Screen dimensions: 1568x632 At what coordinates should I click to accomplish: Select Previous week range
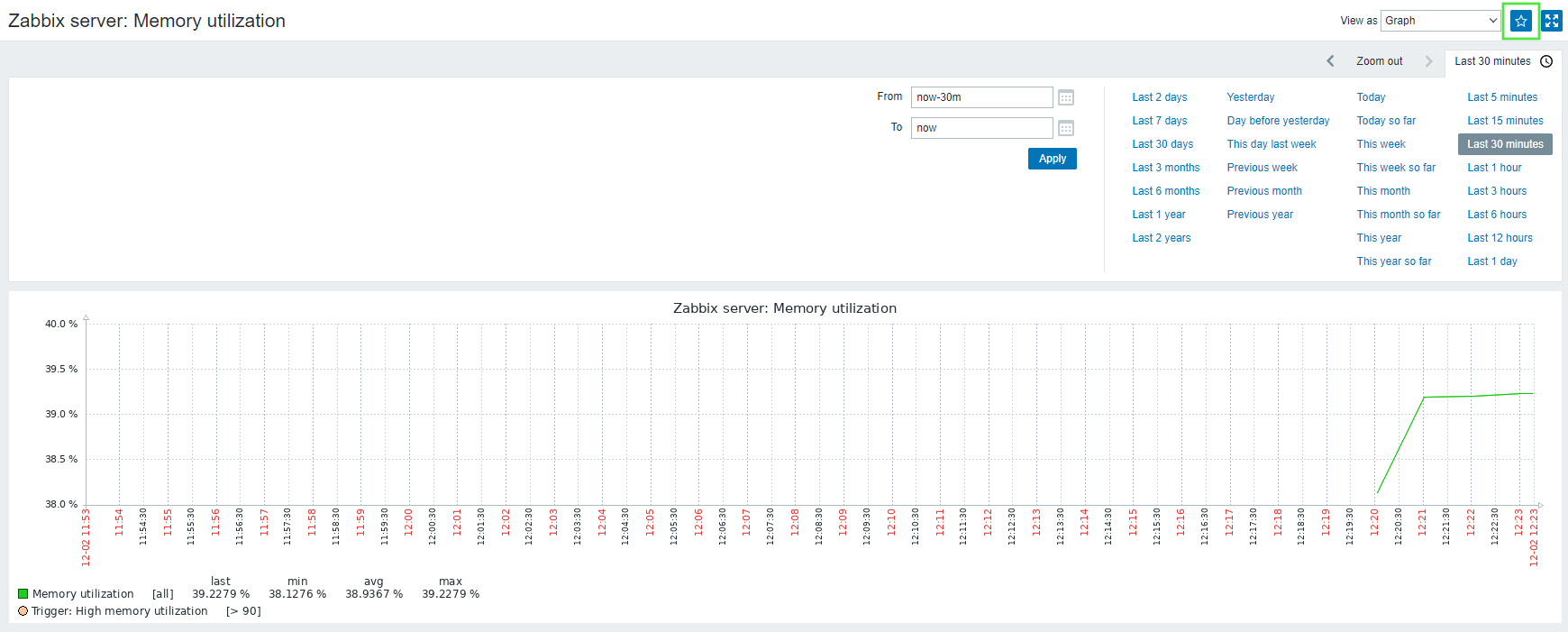pyautogui.click(x=1262, y=168)
